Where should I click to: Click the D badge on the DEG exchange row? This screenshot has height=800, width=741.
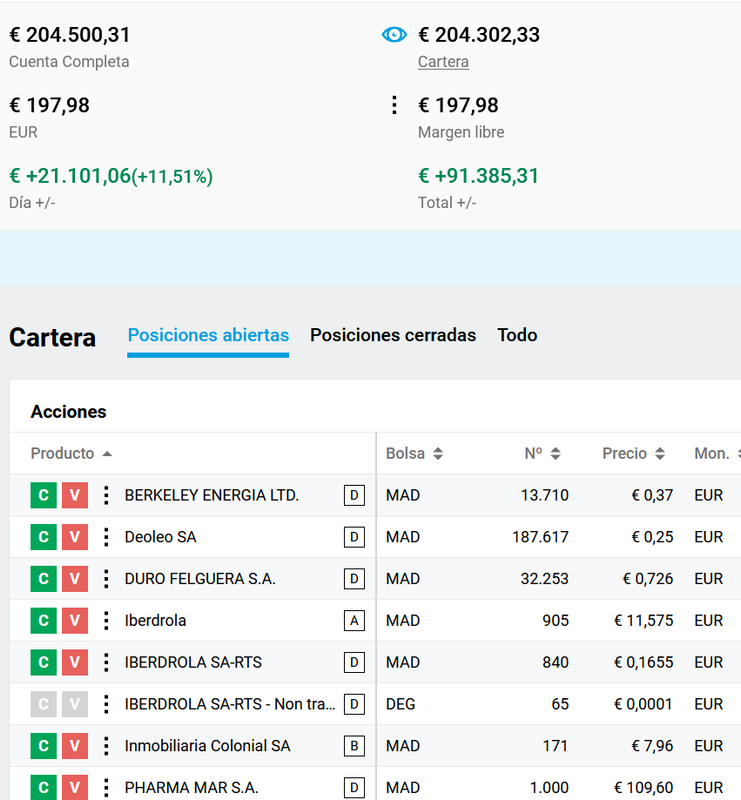click(354, 704)
